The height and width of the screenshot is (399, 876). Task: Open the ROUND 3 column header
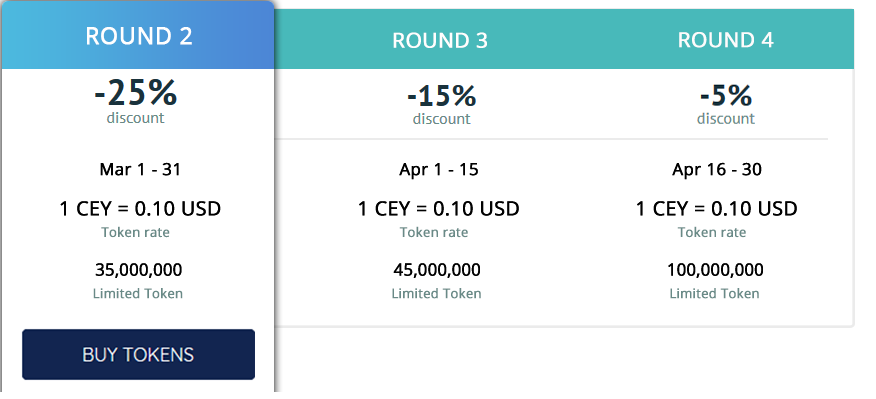pyautogui.click(x=440, y=40)
